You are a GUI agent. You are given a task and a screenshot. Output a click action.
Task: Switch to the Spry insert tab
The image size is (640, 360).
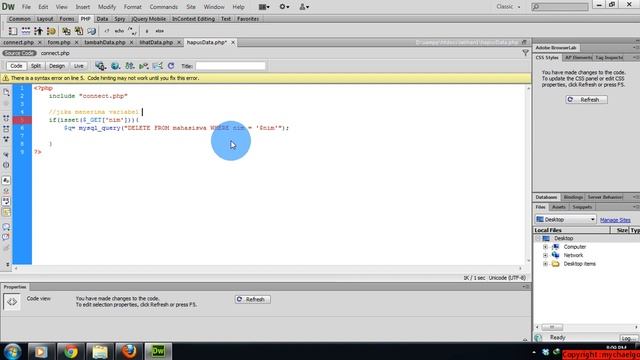pyautogui.click(x=120, y=19)
